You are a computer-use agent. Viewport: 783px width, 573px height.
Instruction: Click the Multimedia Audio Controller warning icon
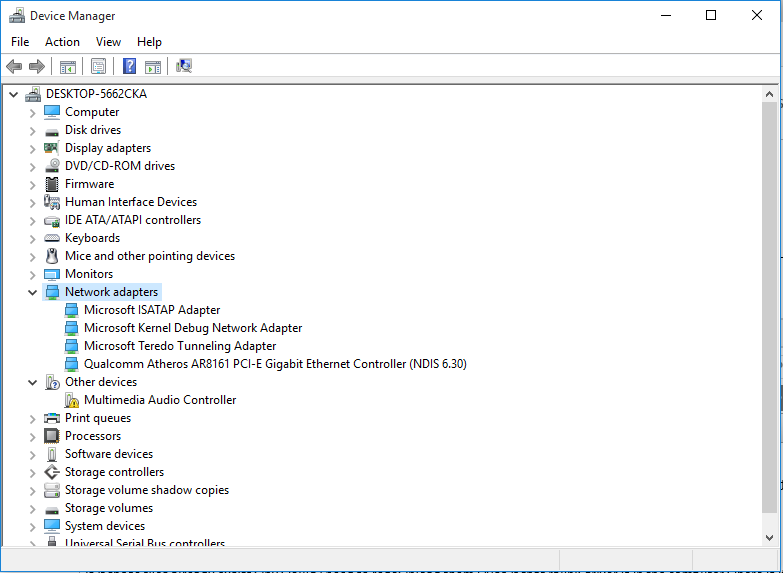pos(71,400)
